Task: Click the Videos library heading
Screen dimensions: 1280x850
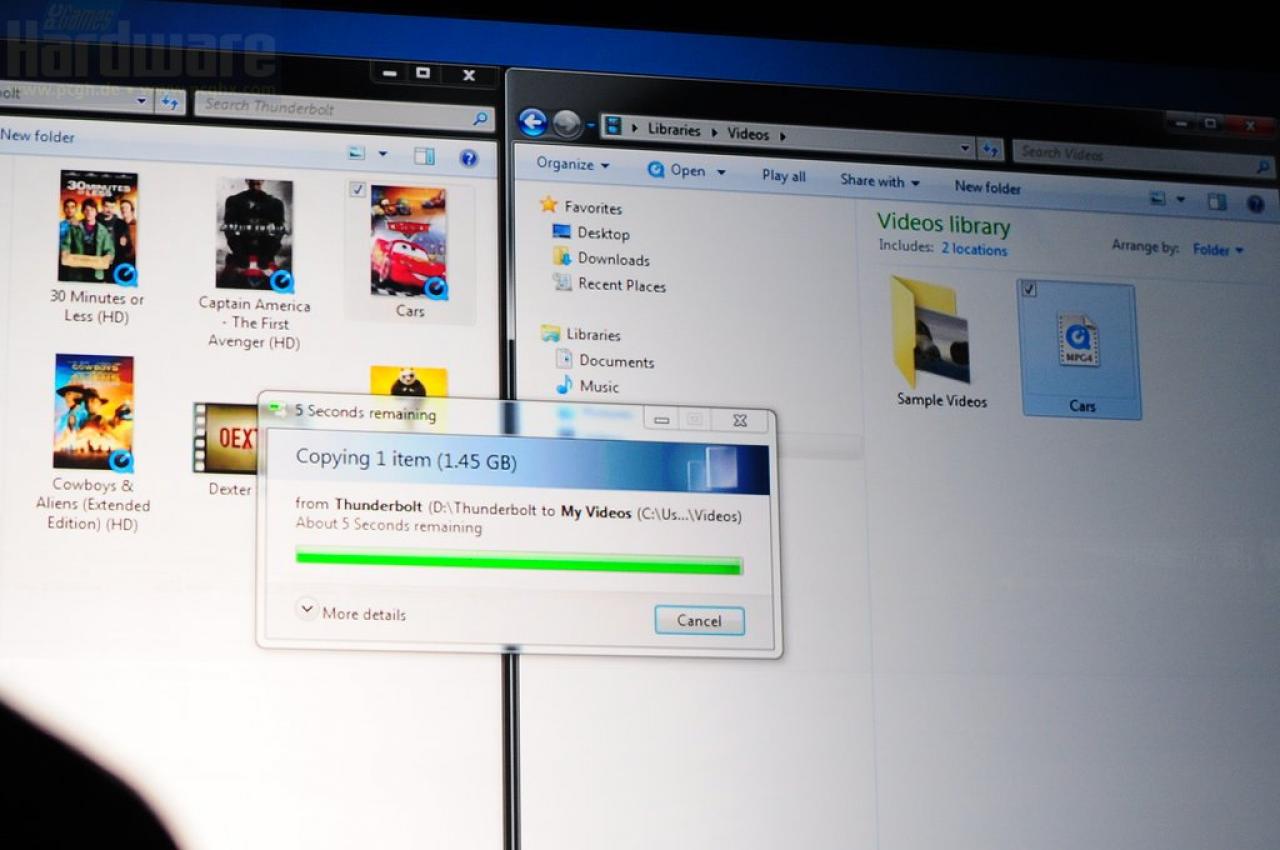Action: pyautogui.click(x=943, y=224)
